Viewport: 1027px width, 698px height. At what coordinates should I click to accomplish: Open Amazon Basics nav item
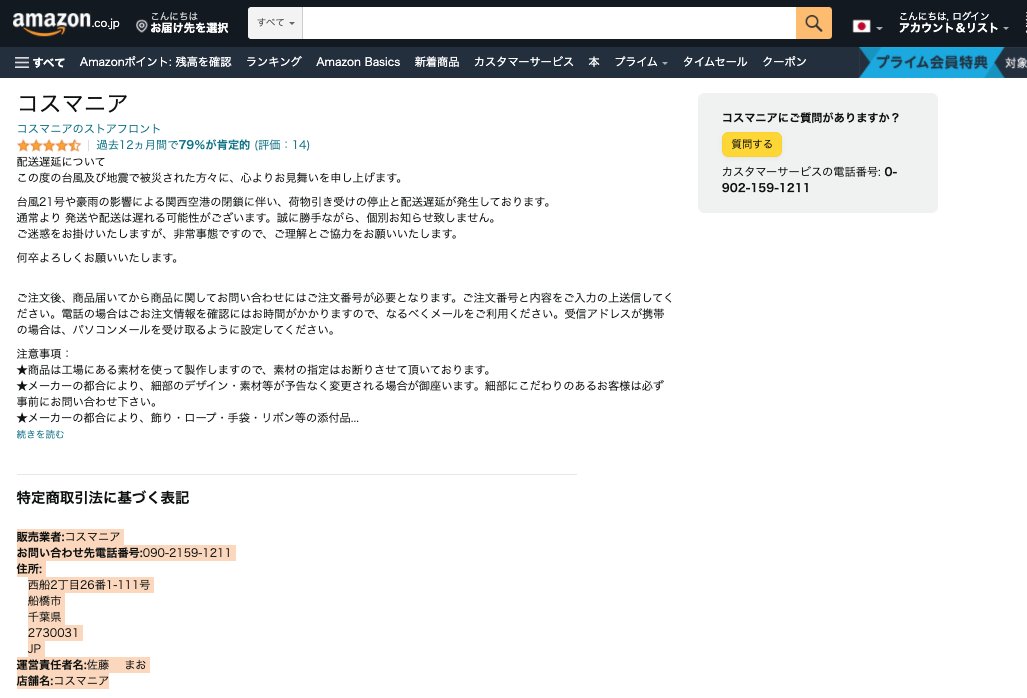358,62
